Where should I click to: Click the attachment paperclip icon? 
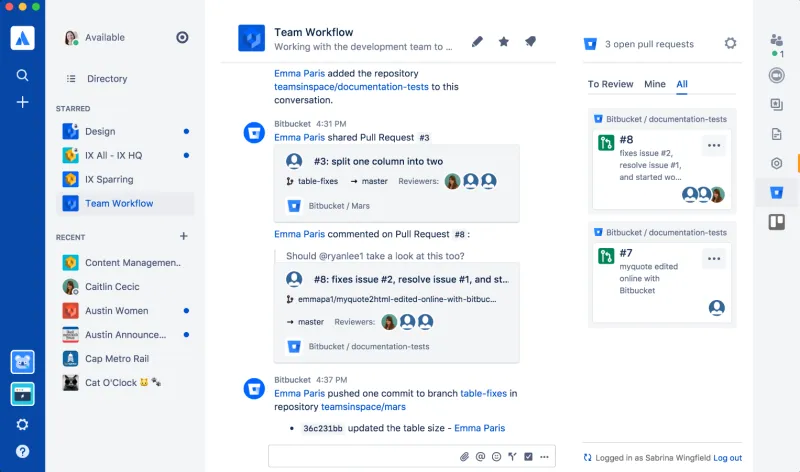pos(464,457)
